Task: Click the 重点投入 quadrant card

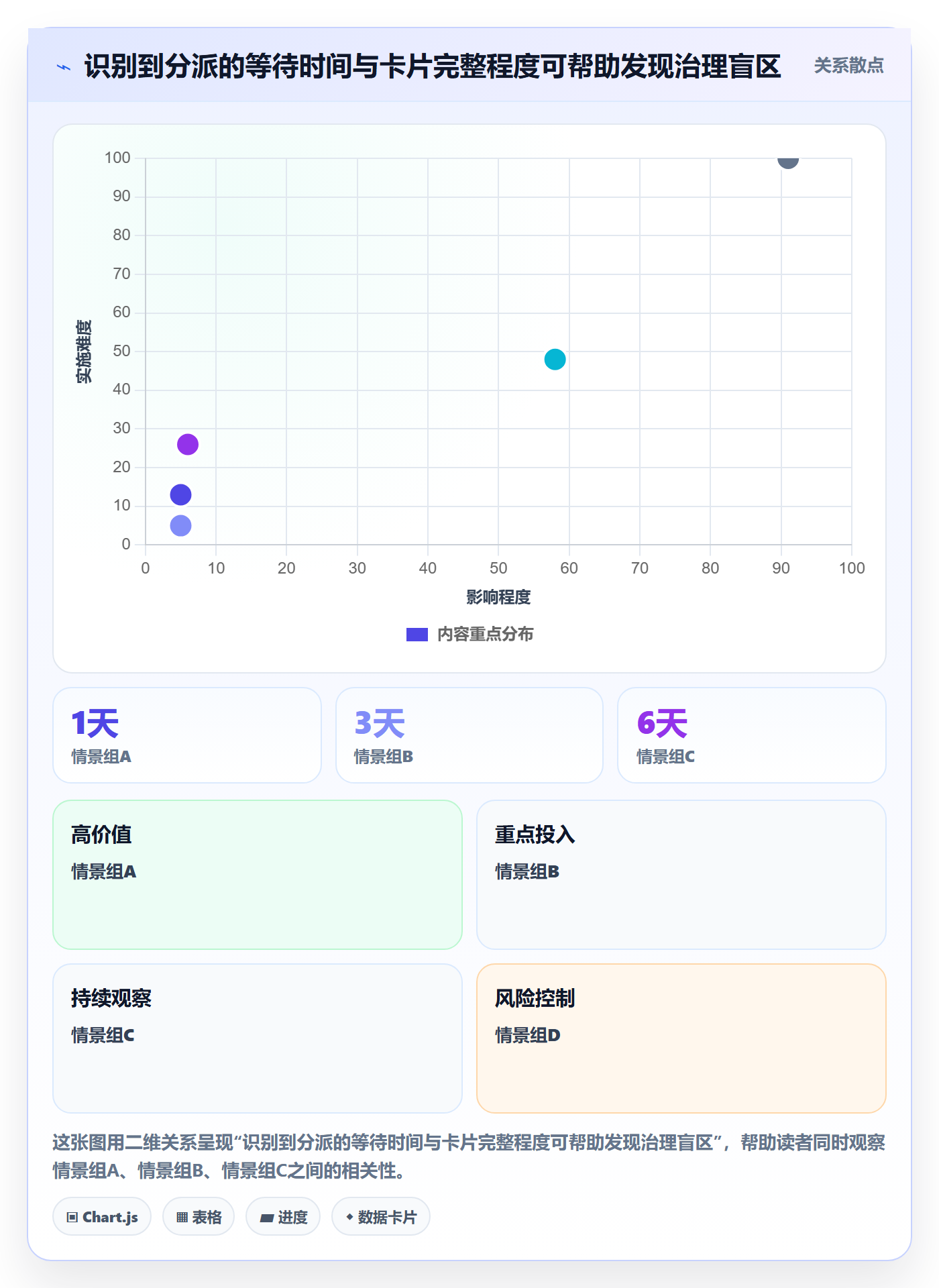Action: tap(681, 875)
